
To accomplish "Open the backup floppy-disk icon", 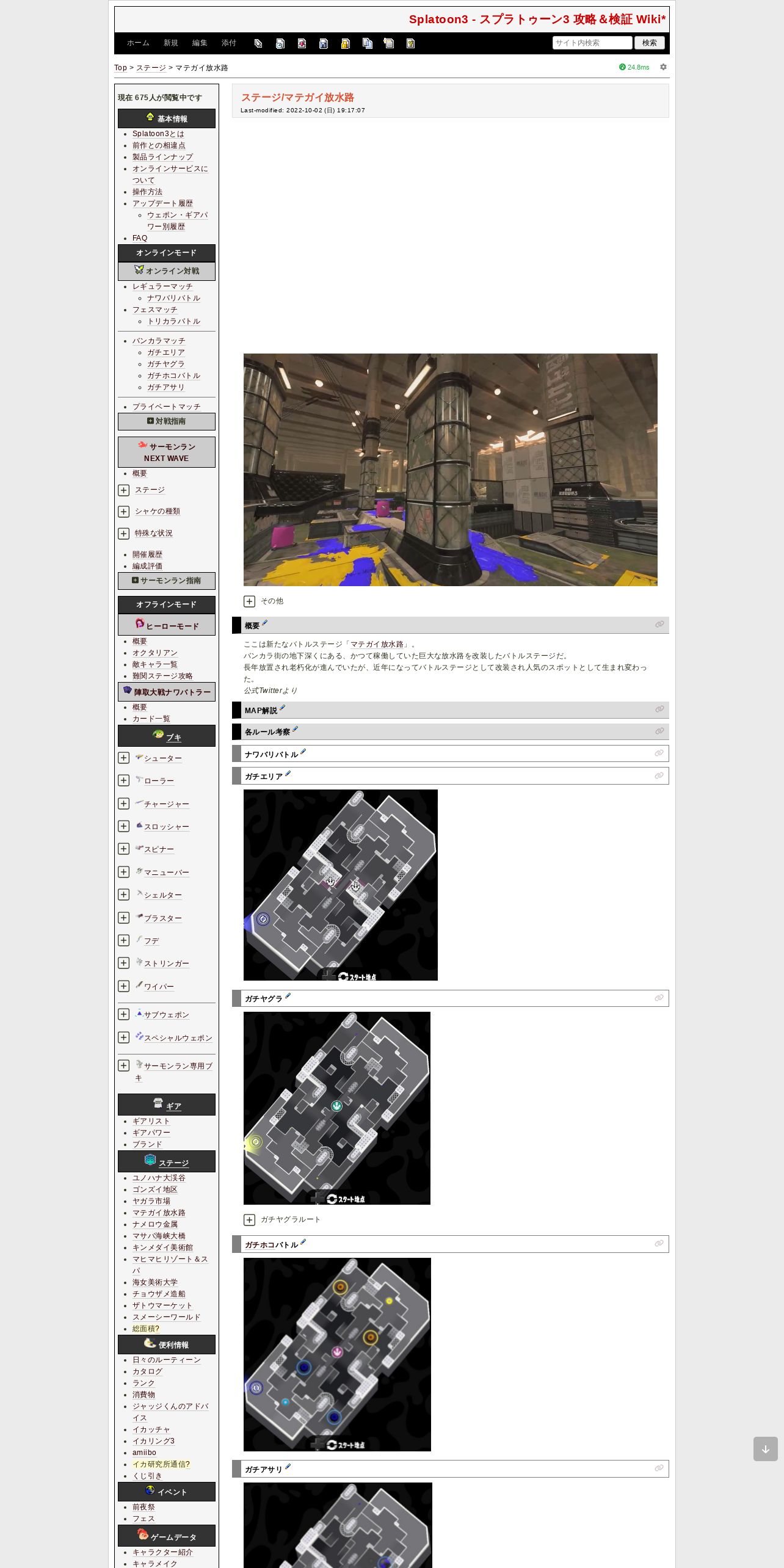I will coord(324,43).
